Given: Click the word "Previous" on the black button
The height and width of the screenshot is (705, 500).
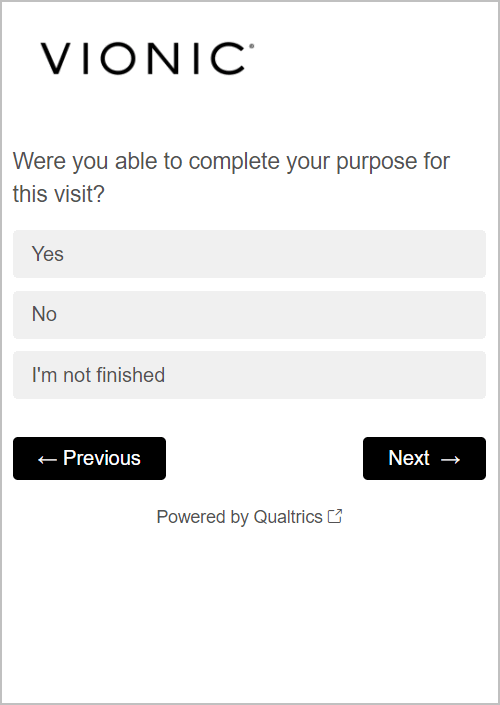Looking at the screenshot, I should 102,458.
